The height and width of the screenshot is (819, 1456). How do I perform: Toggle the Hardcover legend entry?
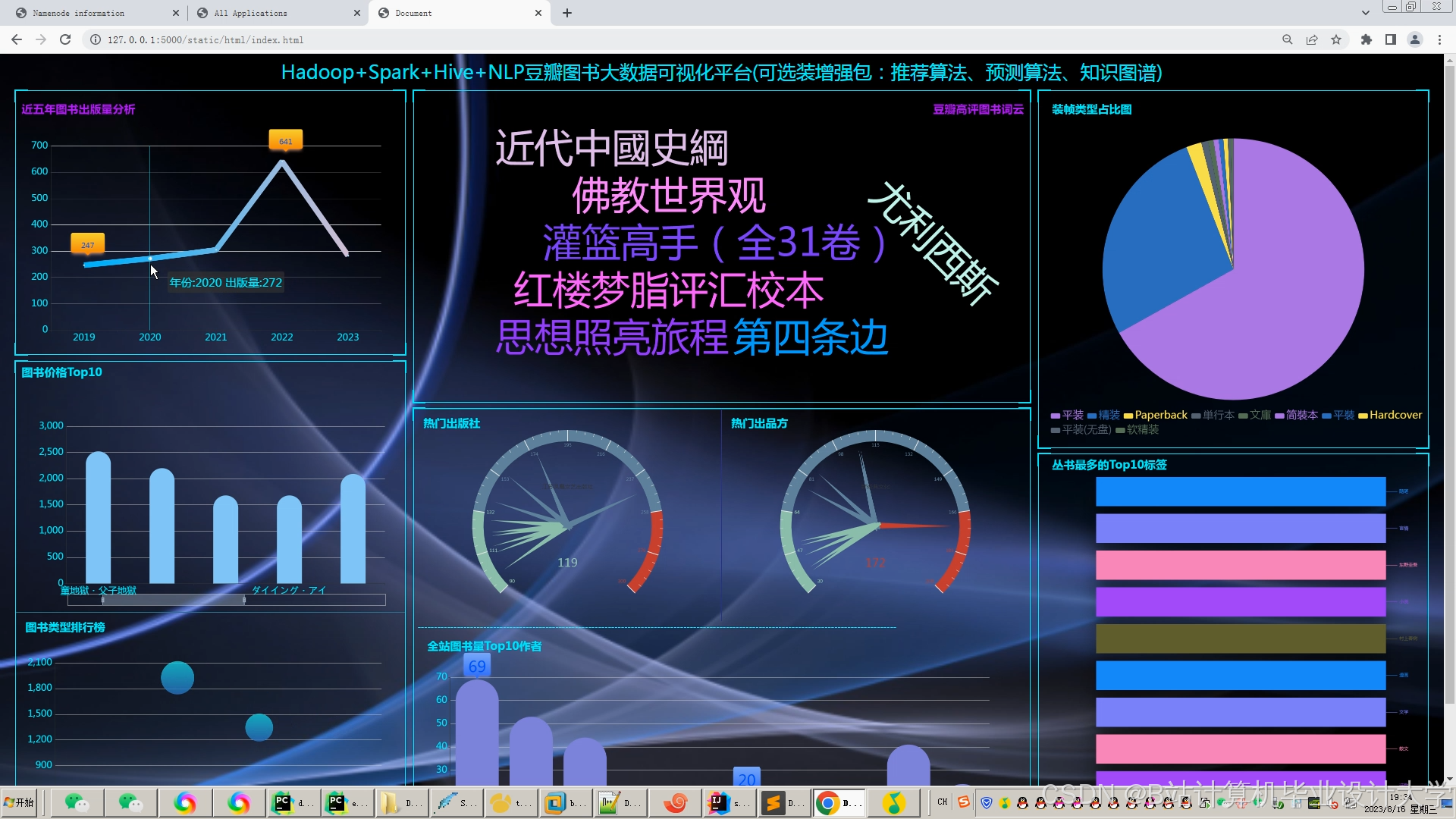[x=1392, y=415]
